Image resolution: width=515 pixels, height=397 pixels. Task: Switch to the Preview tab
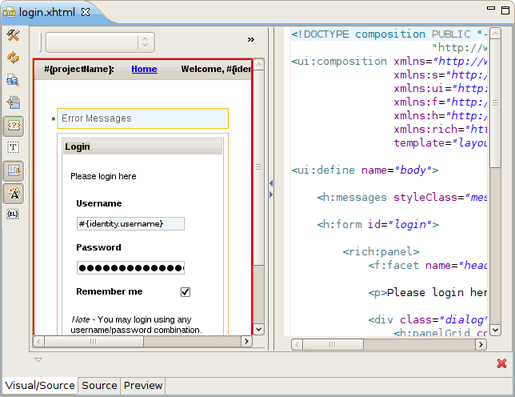tap(143, 386)
